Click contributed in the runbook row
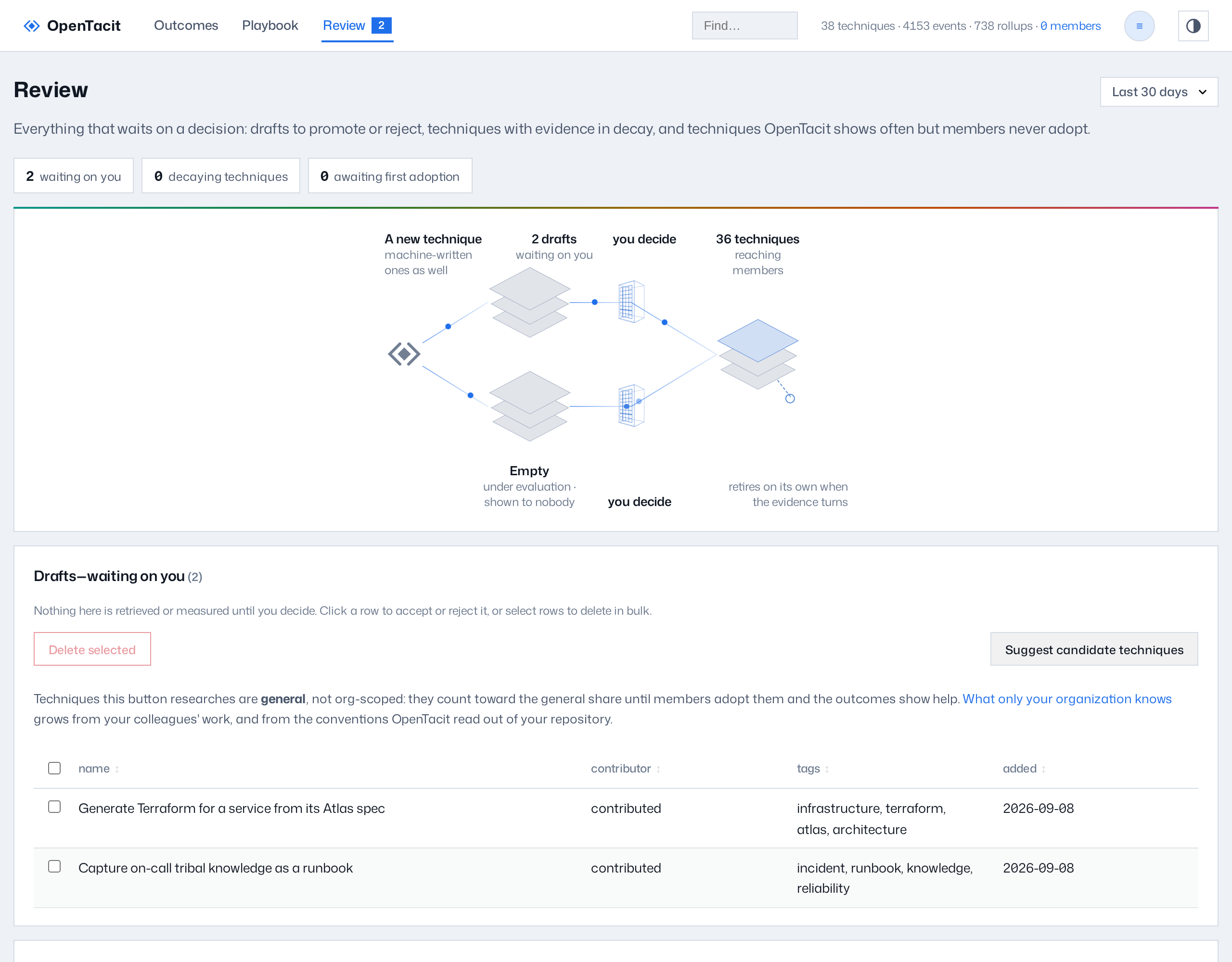The height and width of the screenshot is (962, 1232). pyautogui.click(x=626, y=868)
